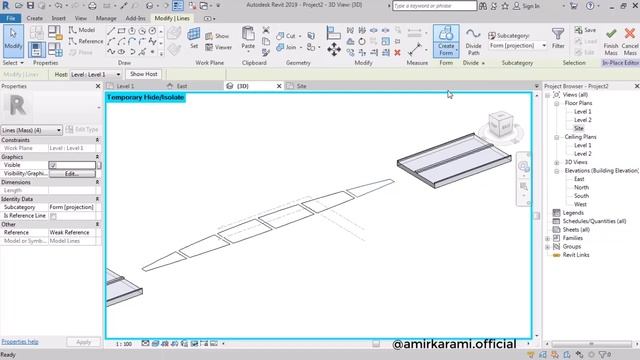Screen dimensions: 640x360
Task: Select North elevation in Project Browser
Action: click(581, 188)
